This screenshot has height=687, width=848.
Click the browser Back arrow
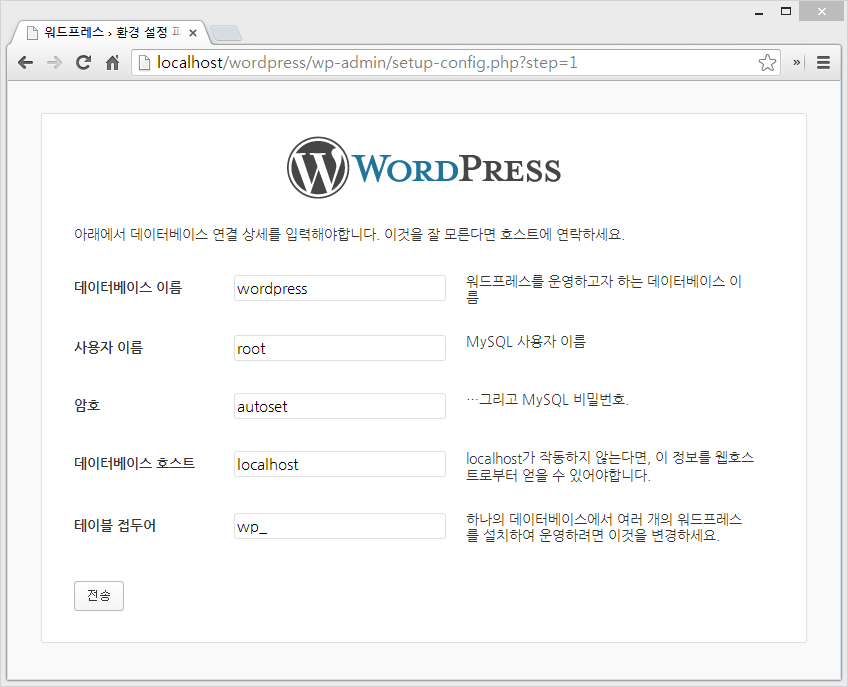(25, 63)
